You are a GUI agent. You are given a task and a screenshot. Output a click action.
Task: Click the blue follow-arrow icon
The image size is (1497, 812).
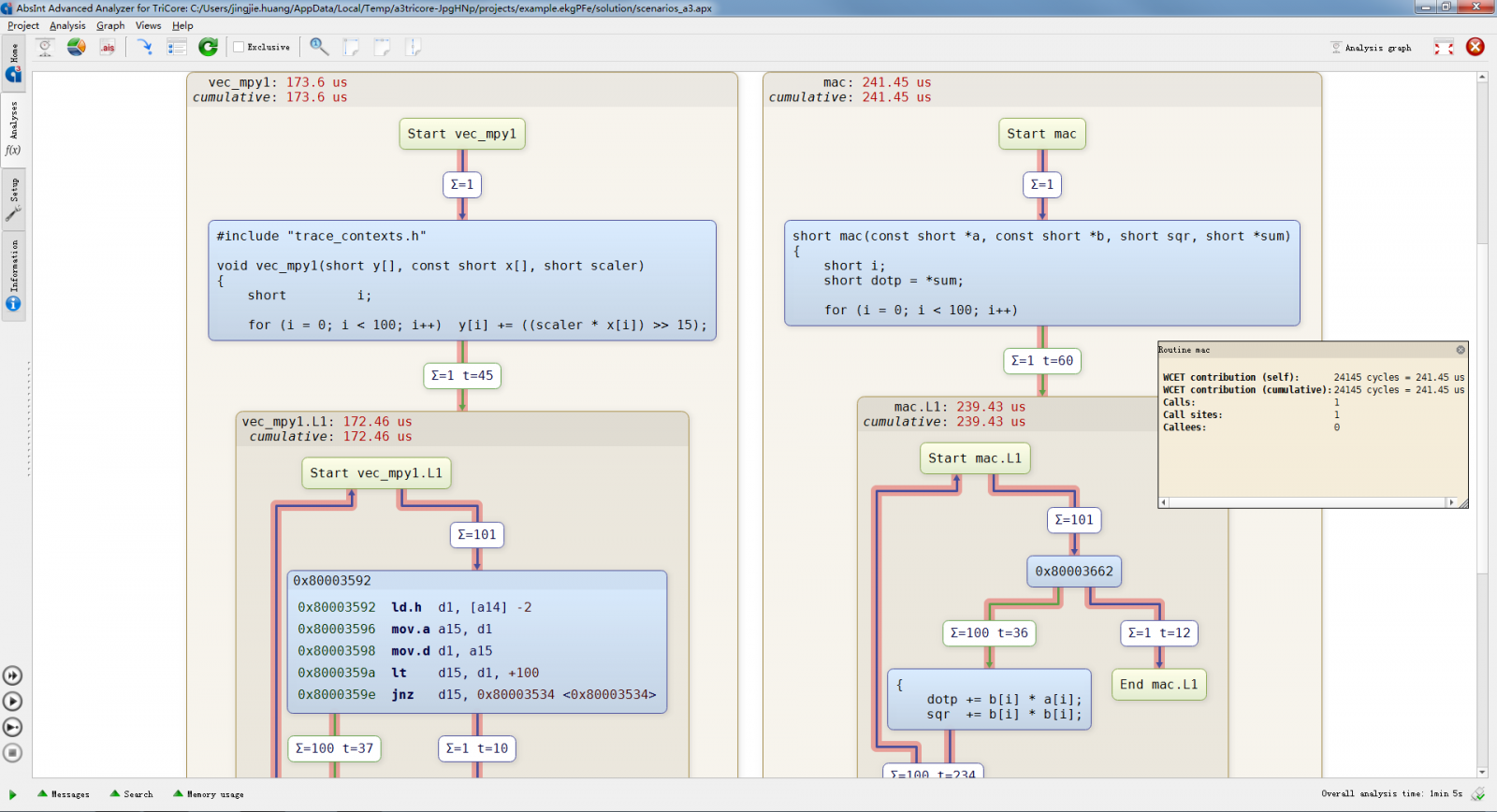145,47
